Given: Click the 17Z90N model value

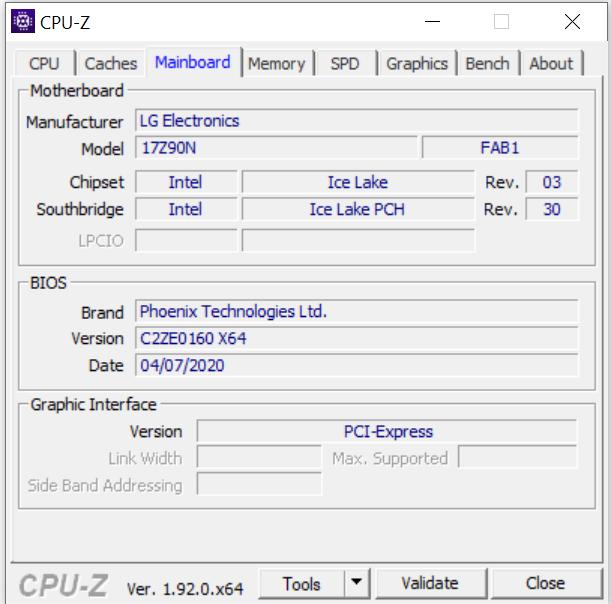Looking at the screenshot, I should pos(276,148).
